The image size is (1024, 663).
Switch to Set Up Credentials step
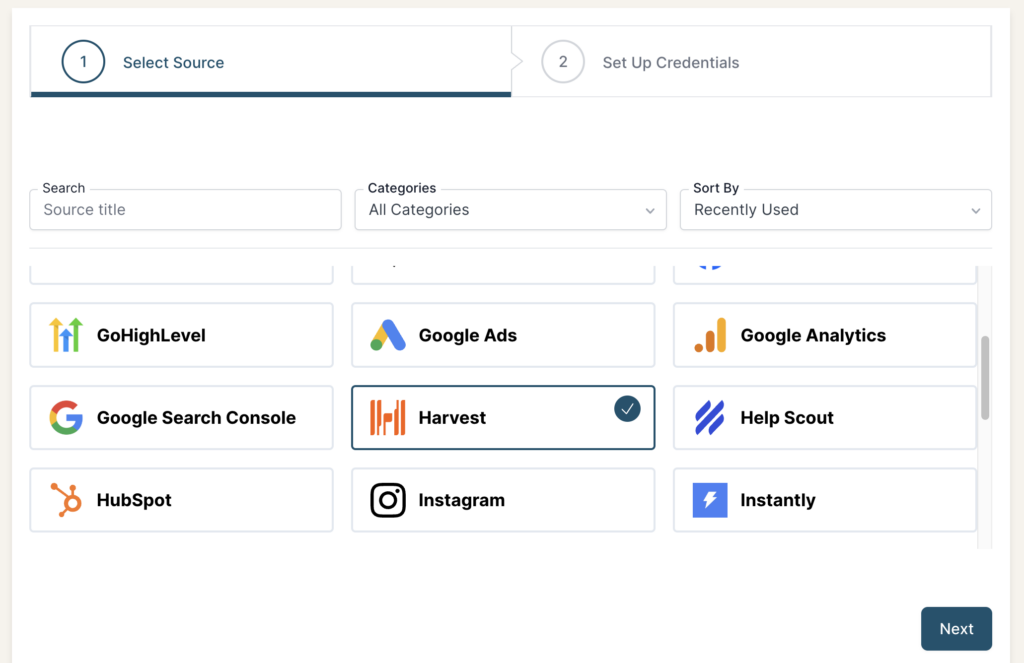tap(670, 62)
